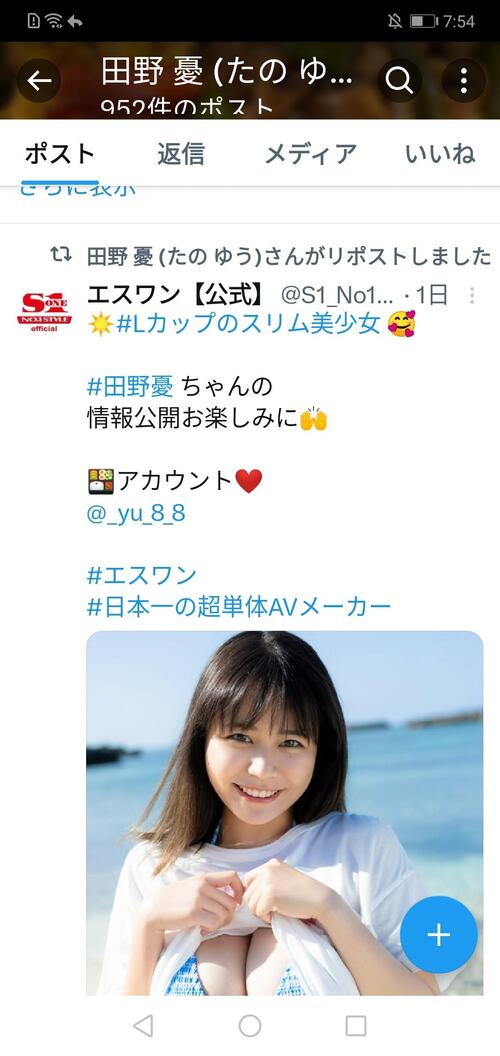Open profile search with magnifier icon

point(400,81)
